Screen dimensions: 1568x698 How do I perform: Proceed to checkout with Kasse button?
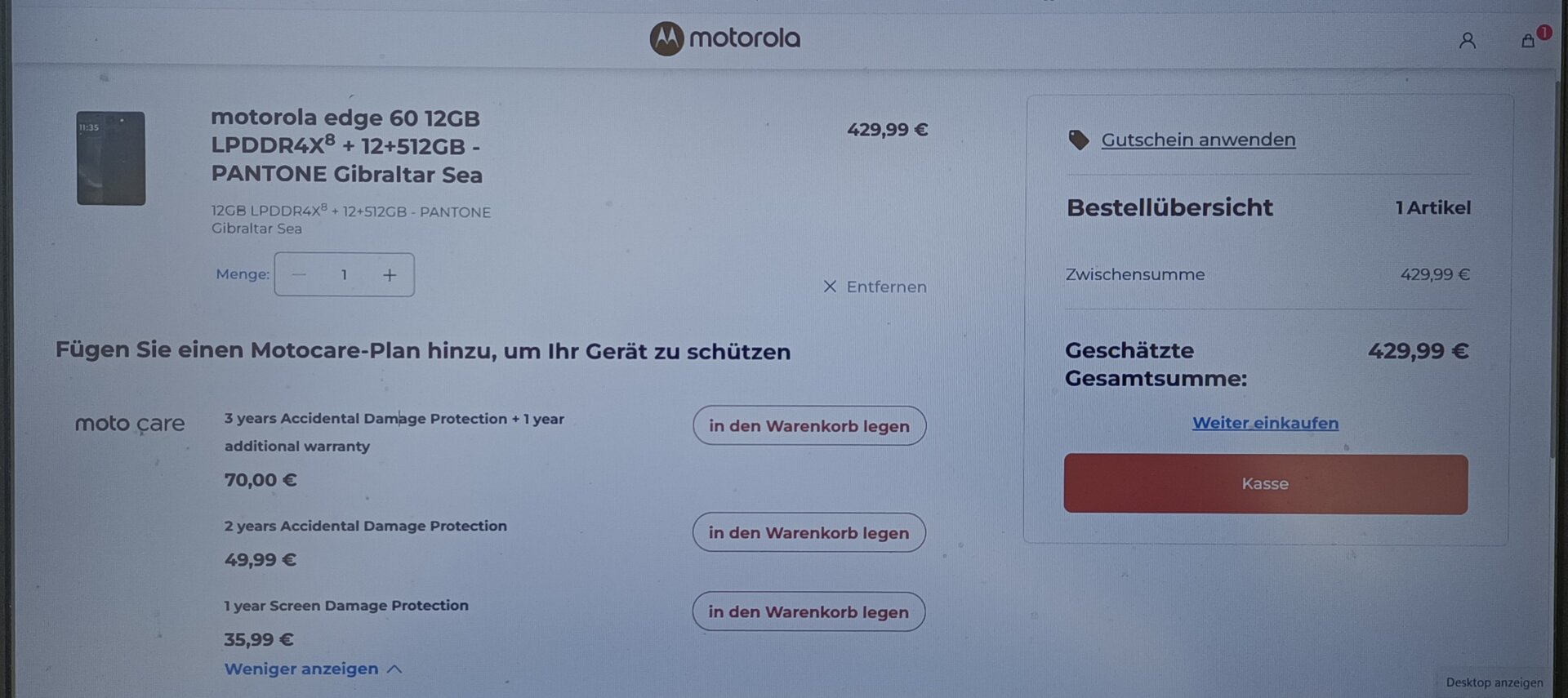coord(1265,484)
